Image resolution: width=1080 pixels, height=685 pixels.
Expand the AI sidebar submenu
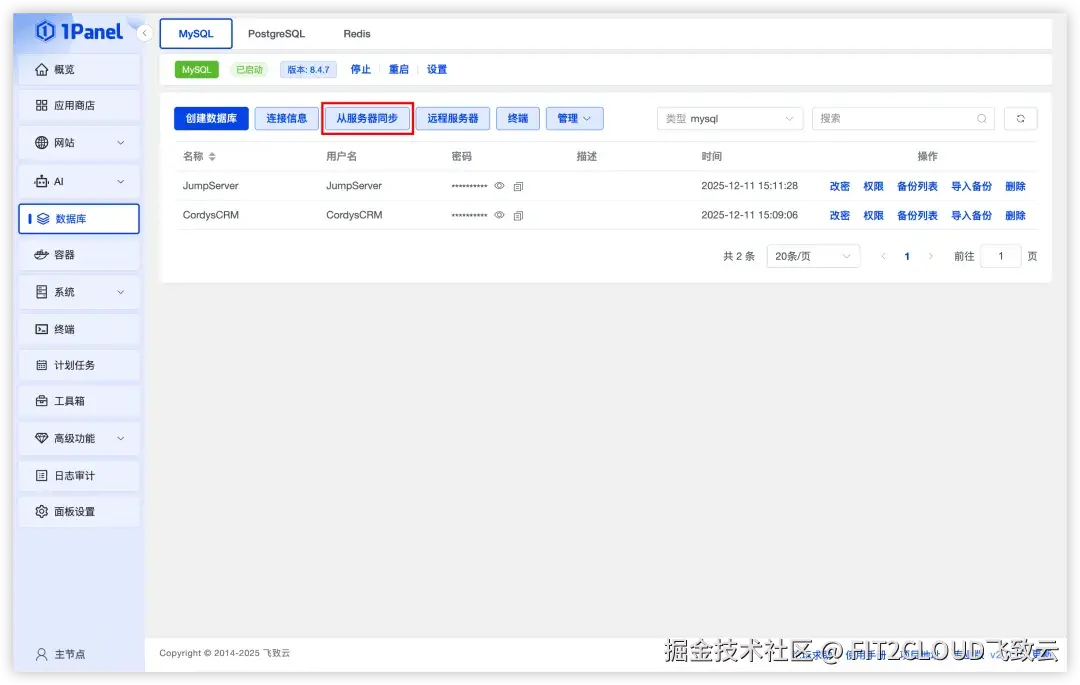(121, 181)
